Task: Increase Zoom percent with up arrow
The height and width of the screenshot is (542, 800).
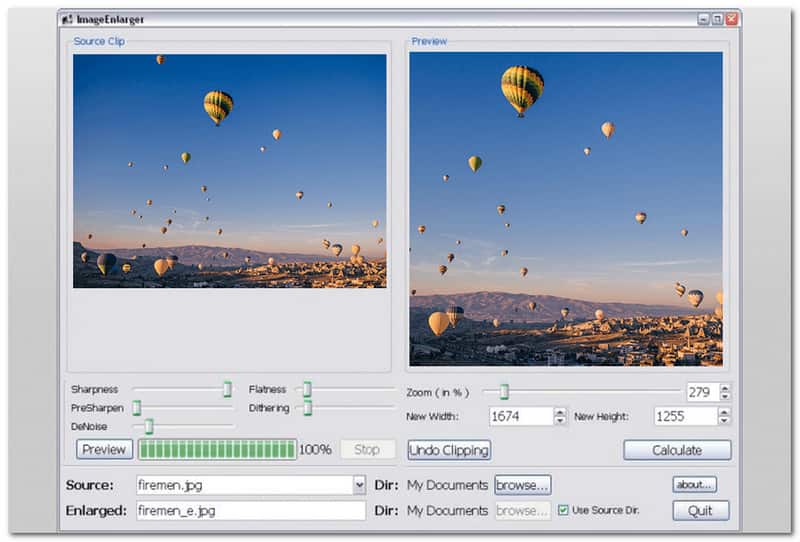Action: click(724, 388)
